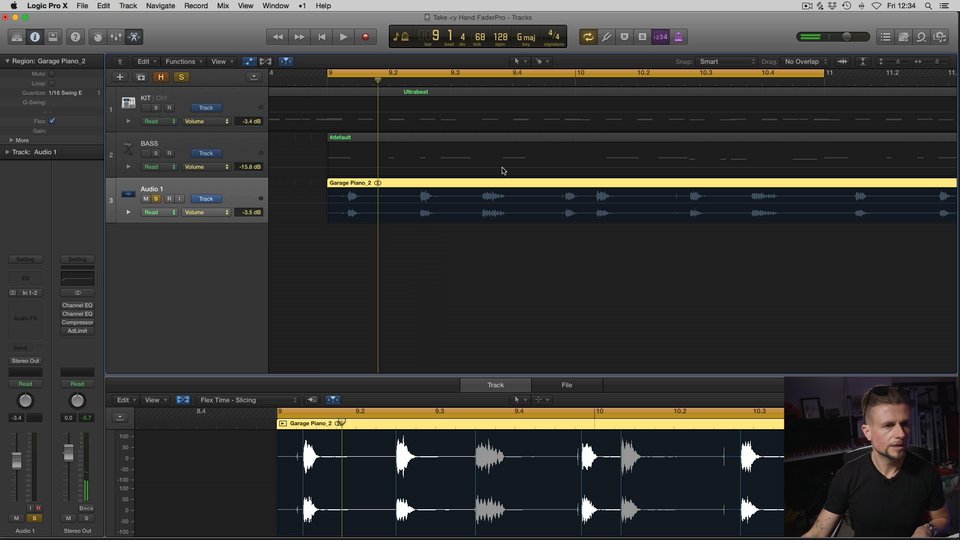
Task: Solo the KIT track
Action: pos(156,108)
